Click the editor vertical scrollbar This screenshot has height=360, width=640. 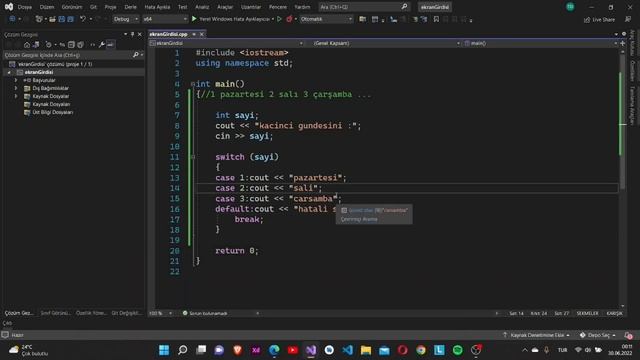coord(622,178)
